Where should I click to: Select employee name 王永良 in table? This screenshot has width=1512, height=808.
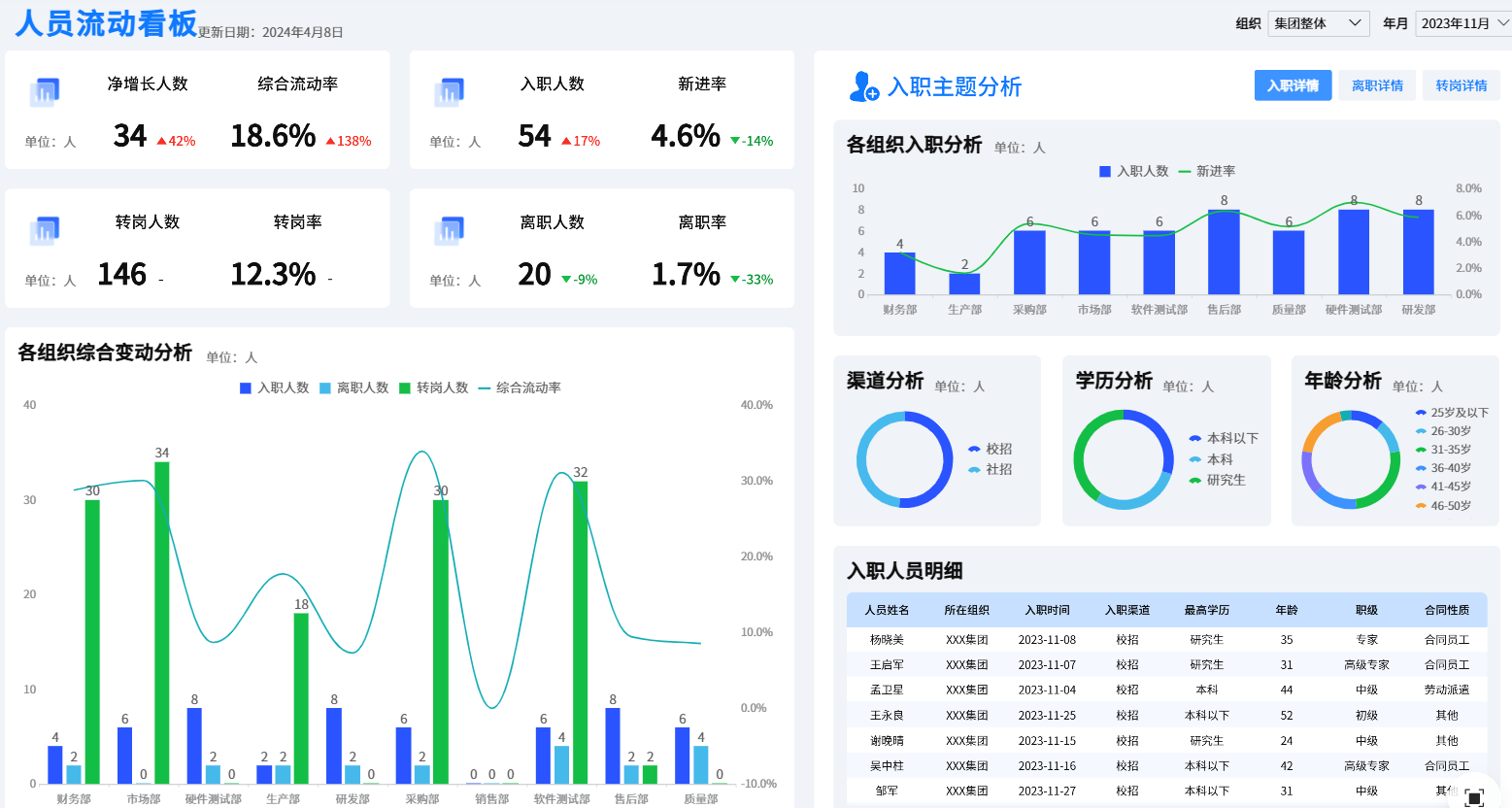[887, 715]
